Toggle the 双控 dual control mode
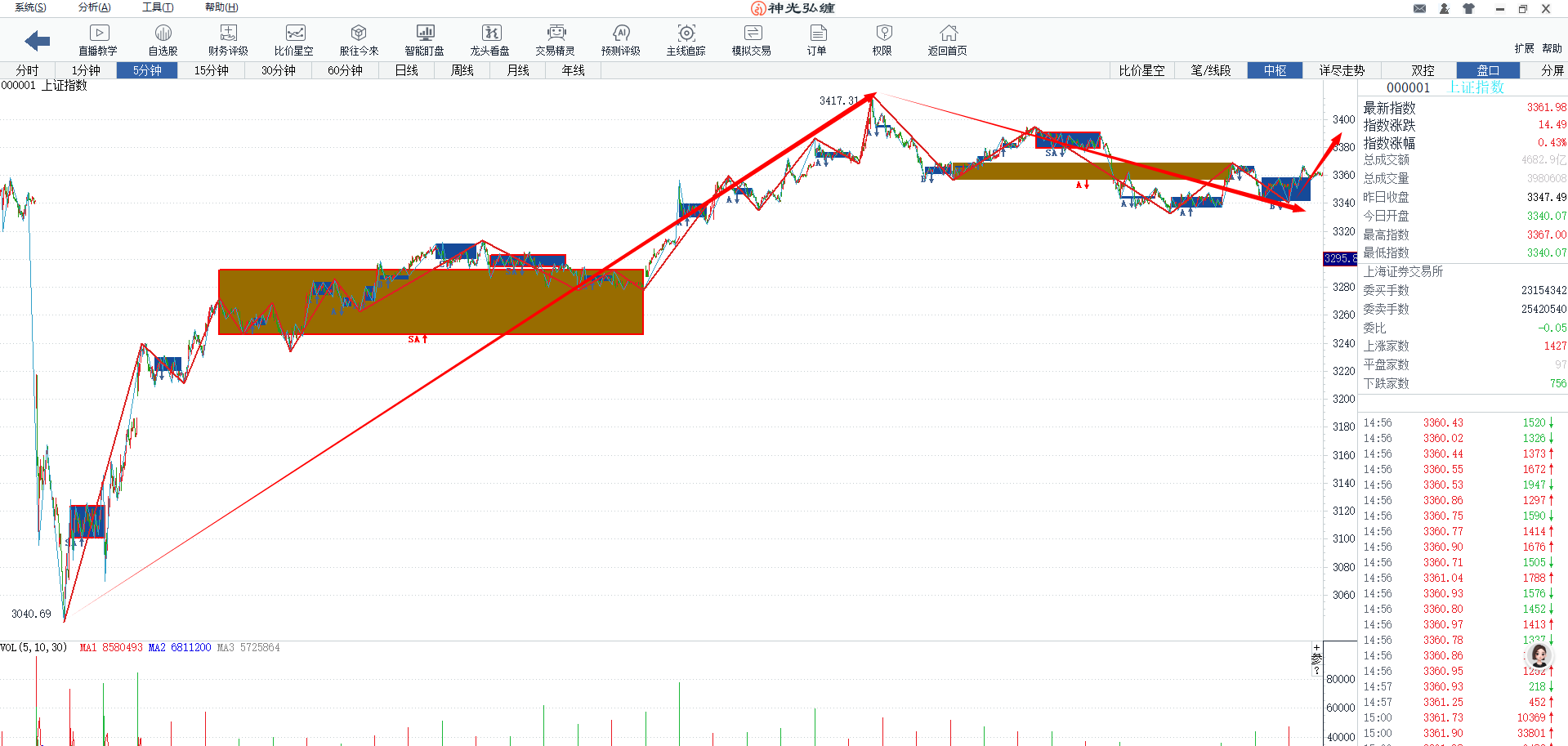Image resolution: width=1568 pixels, height=746 pixels. [x=1423, y=70]
